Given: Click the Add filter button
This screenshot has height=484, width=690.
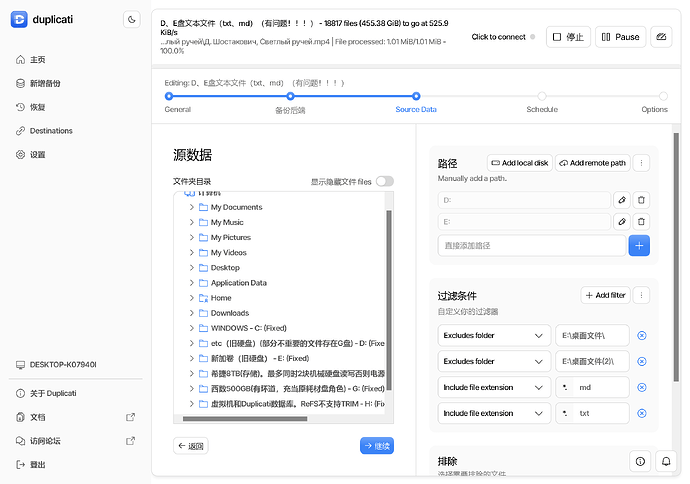Looking at the screenshot, I should (606, 295).
